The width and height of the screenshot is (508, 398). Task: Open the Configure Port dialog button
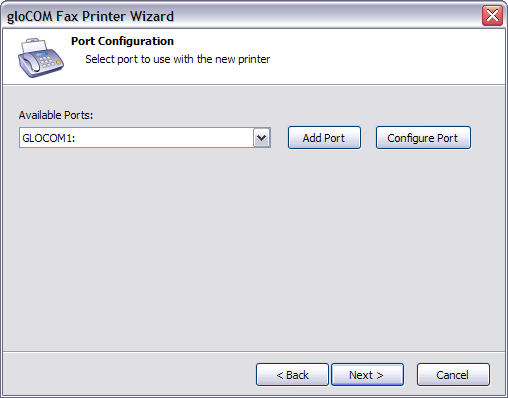coord(423,138)
